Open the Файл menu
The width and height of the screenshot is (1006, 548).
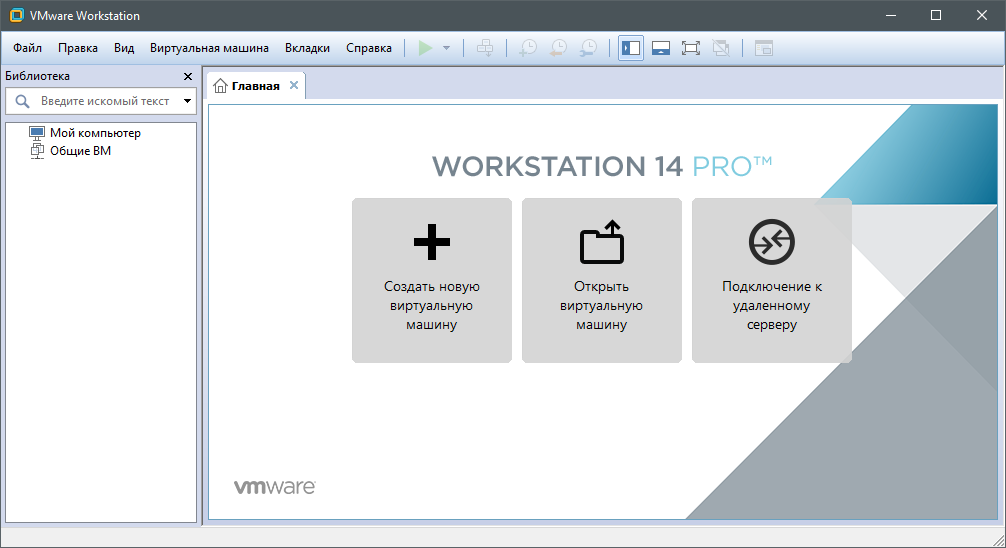click(28, 48)
